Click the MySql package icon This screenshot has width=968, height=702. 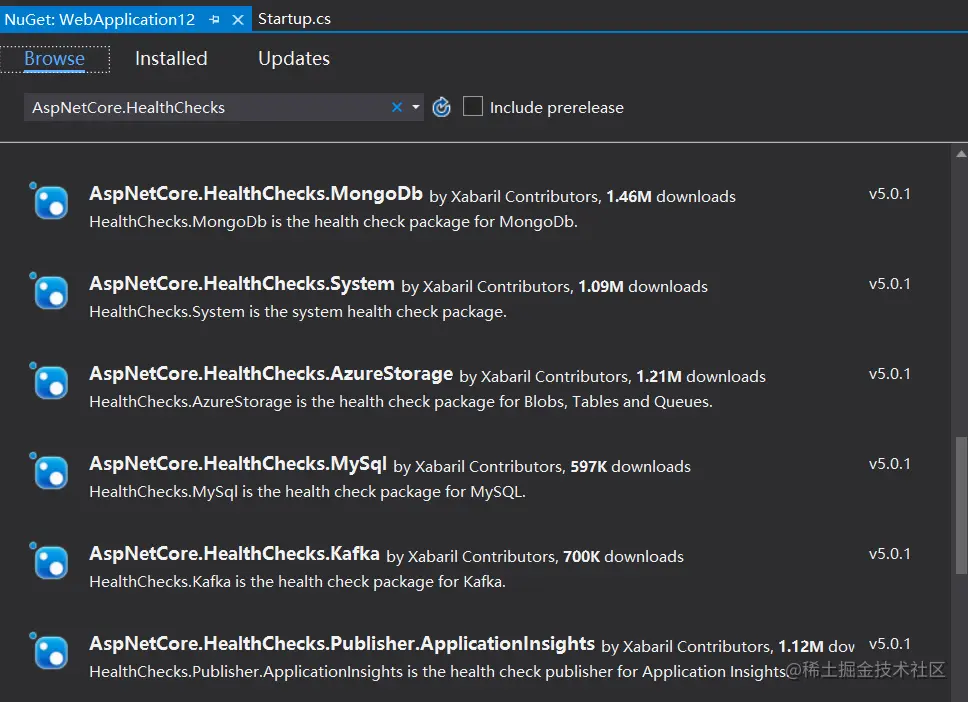tap(49, 472)
